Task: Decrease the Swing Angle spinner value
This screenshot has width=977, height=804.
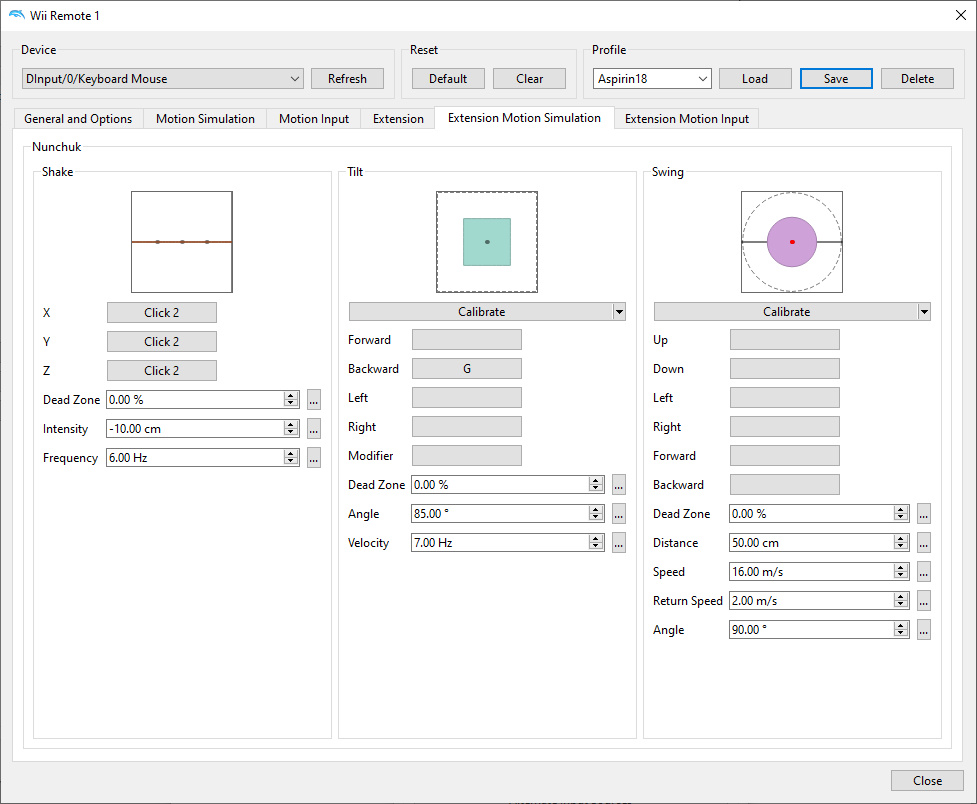Action: click(901, 634)
